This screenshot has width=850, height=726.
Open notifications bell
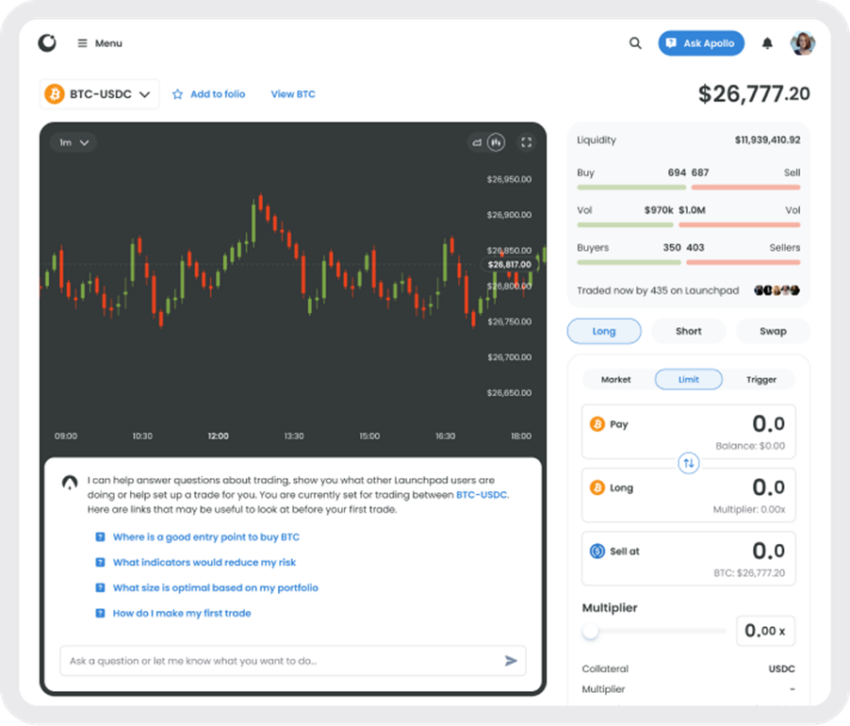pos(767,43)
